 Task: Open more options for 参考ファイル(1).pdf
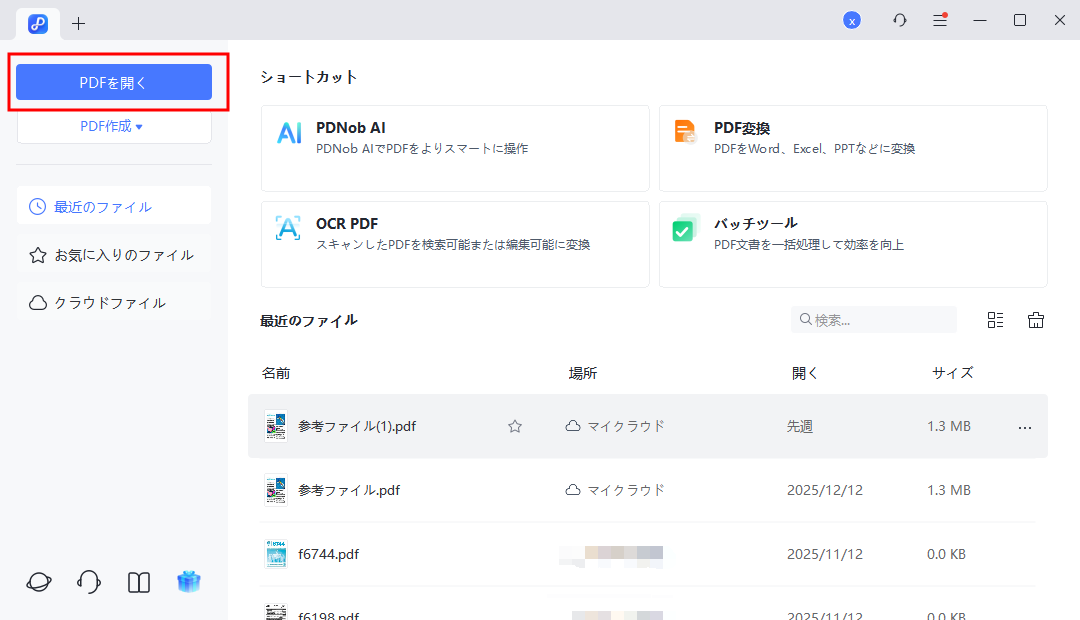click(x=1024, y=427)
